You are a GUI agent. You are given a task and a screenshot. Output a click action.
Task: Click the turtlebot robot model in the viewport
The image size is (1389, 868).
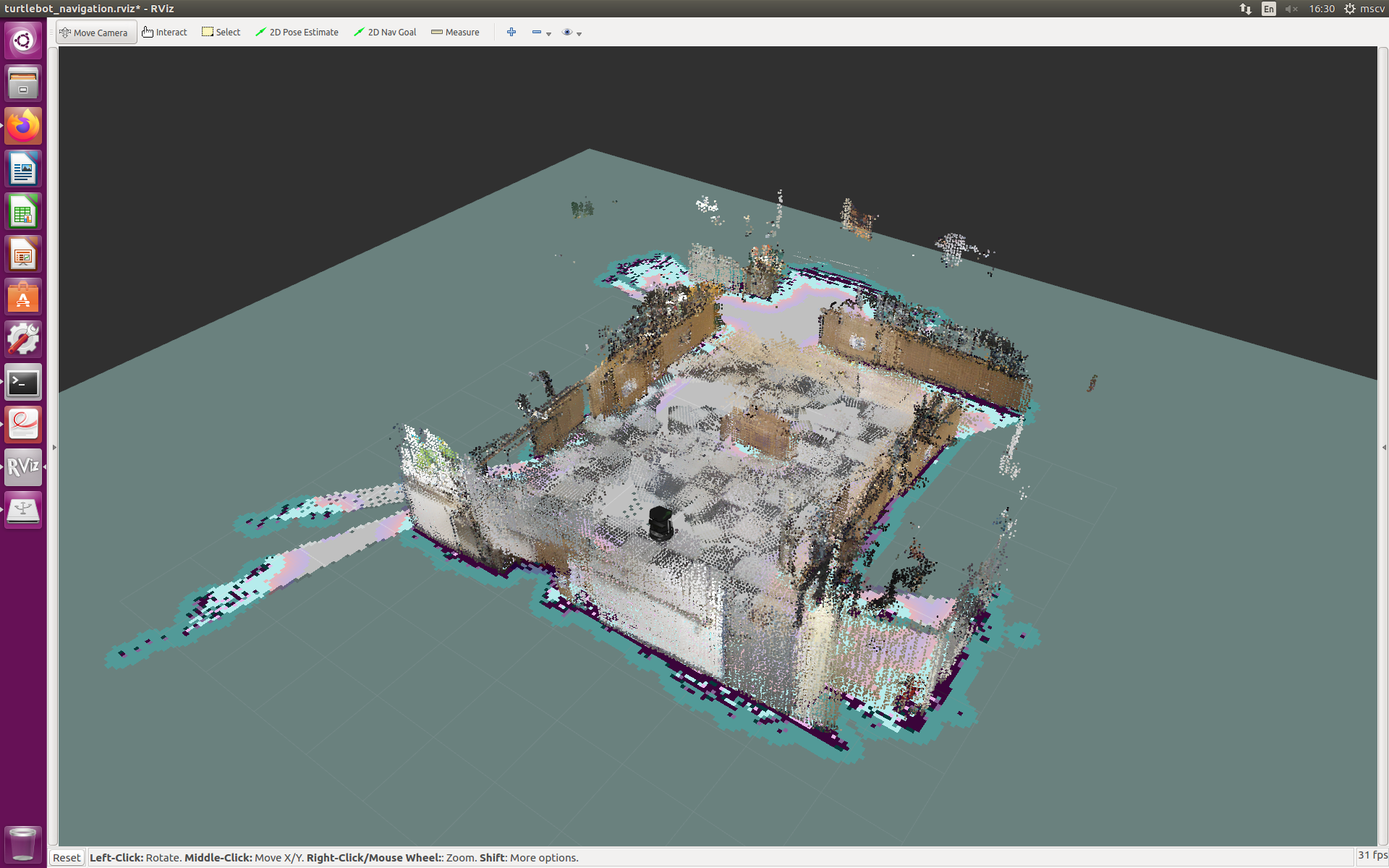point(660,523)
